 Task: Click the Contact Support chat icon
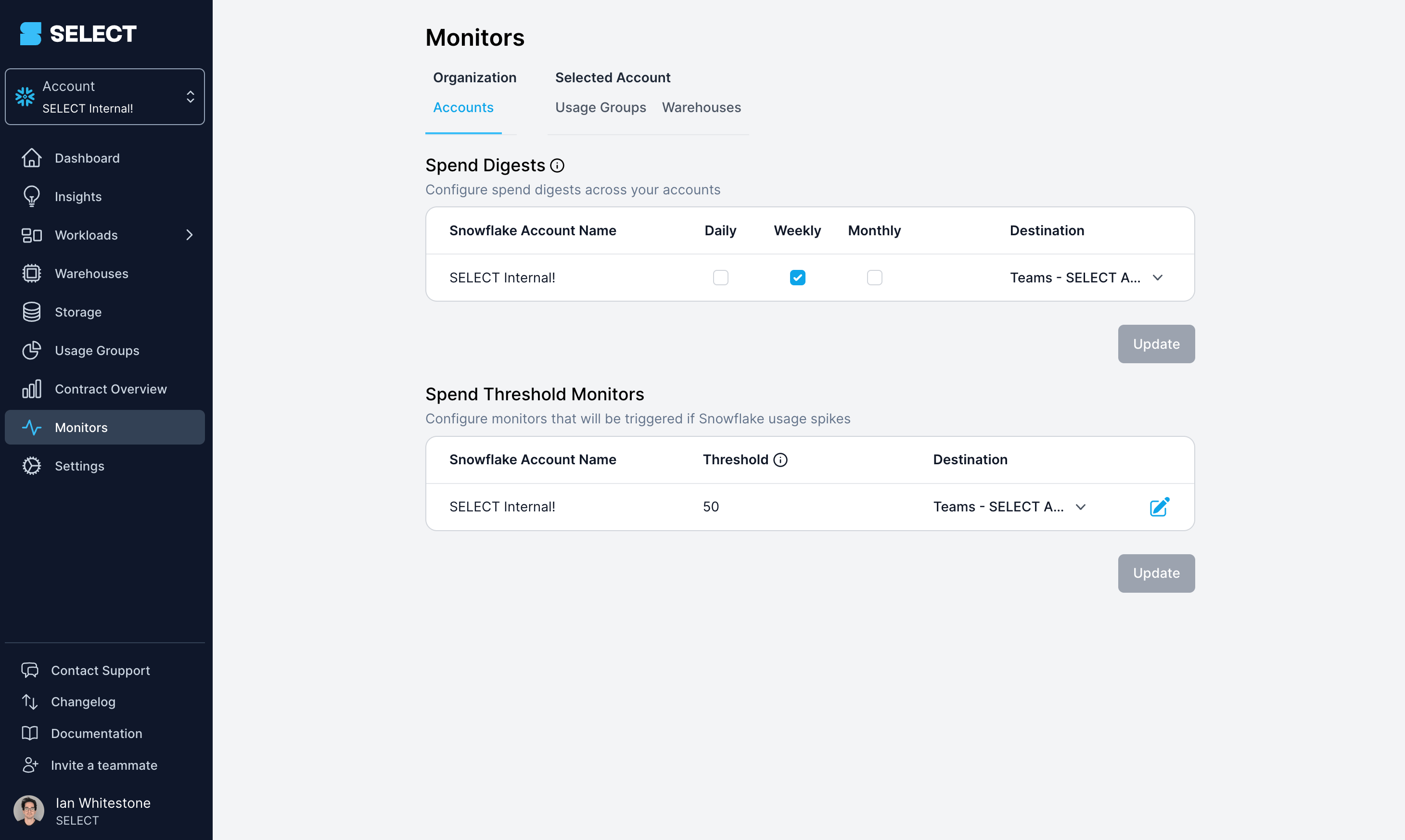coord(29,670)
